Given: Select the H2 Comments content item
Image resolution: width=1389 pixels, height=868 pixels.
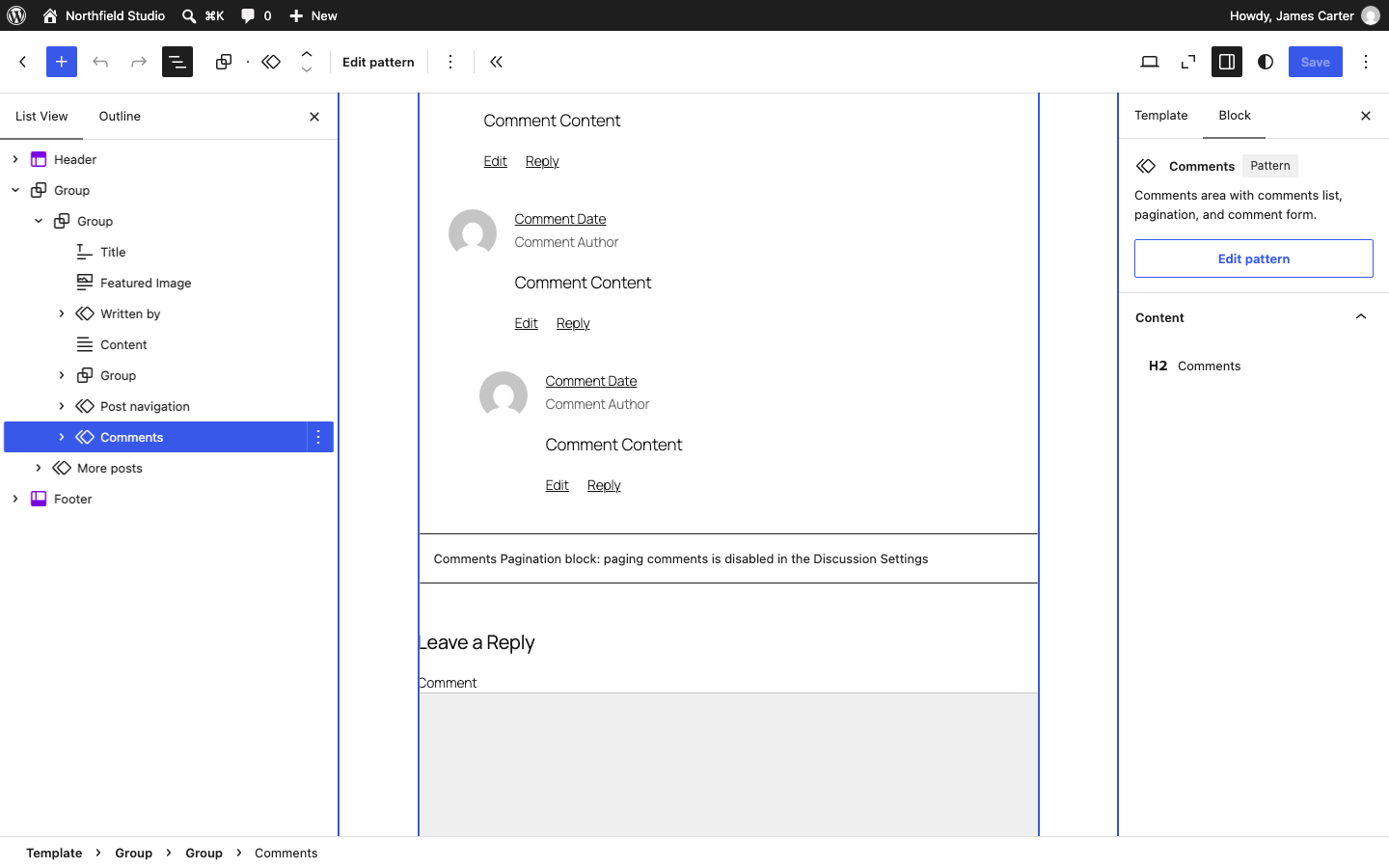Looking at the screenshot, I should pos(1254,366).
